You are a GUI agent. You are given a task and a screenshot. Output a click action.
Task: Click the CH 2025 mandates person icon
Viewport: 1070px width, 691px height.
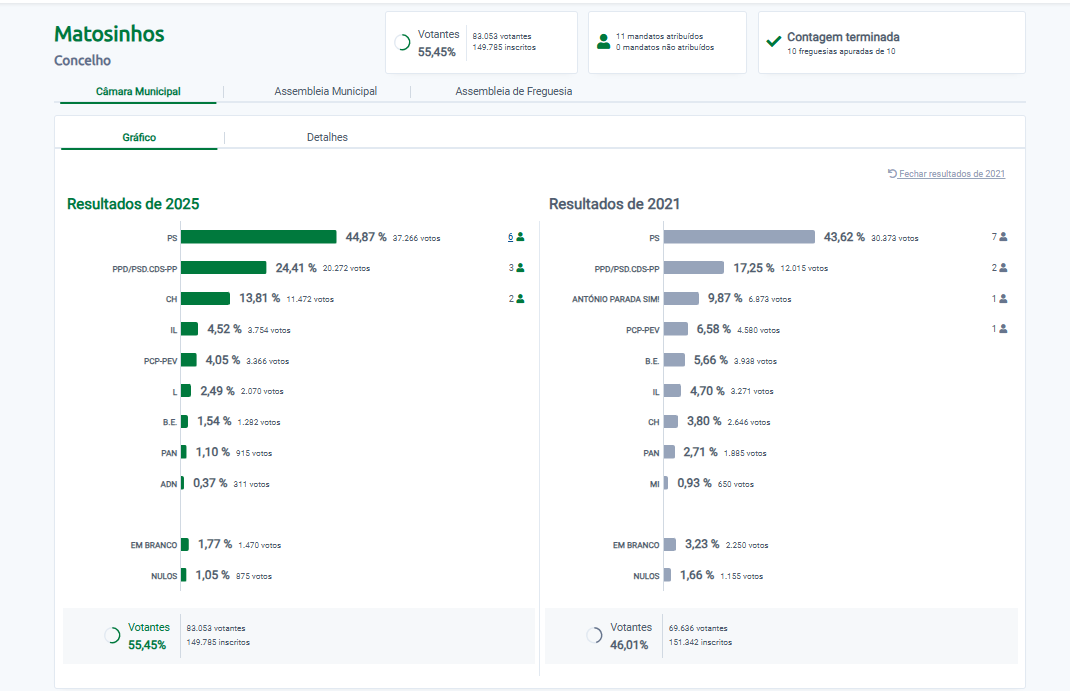pyautogui.click(x=520, y=298)
